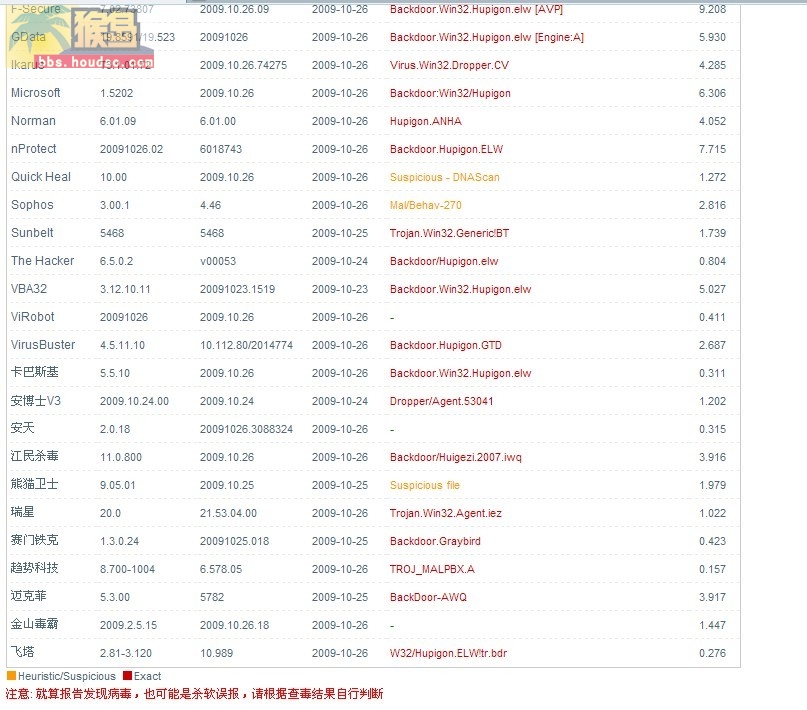Click VirusBuster signature 10.112.80/2014774
Viewport: 807px width, 710px height.
pos(246,345)
